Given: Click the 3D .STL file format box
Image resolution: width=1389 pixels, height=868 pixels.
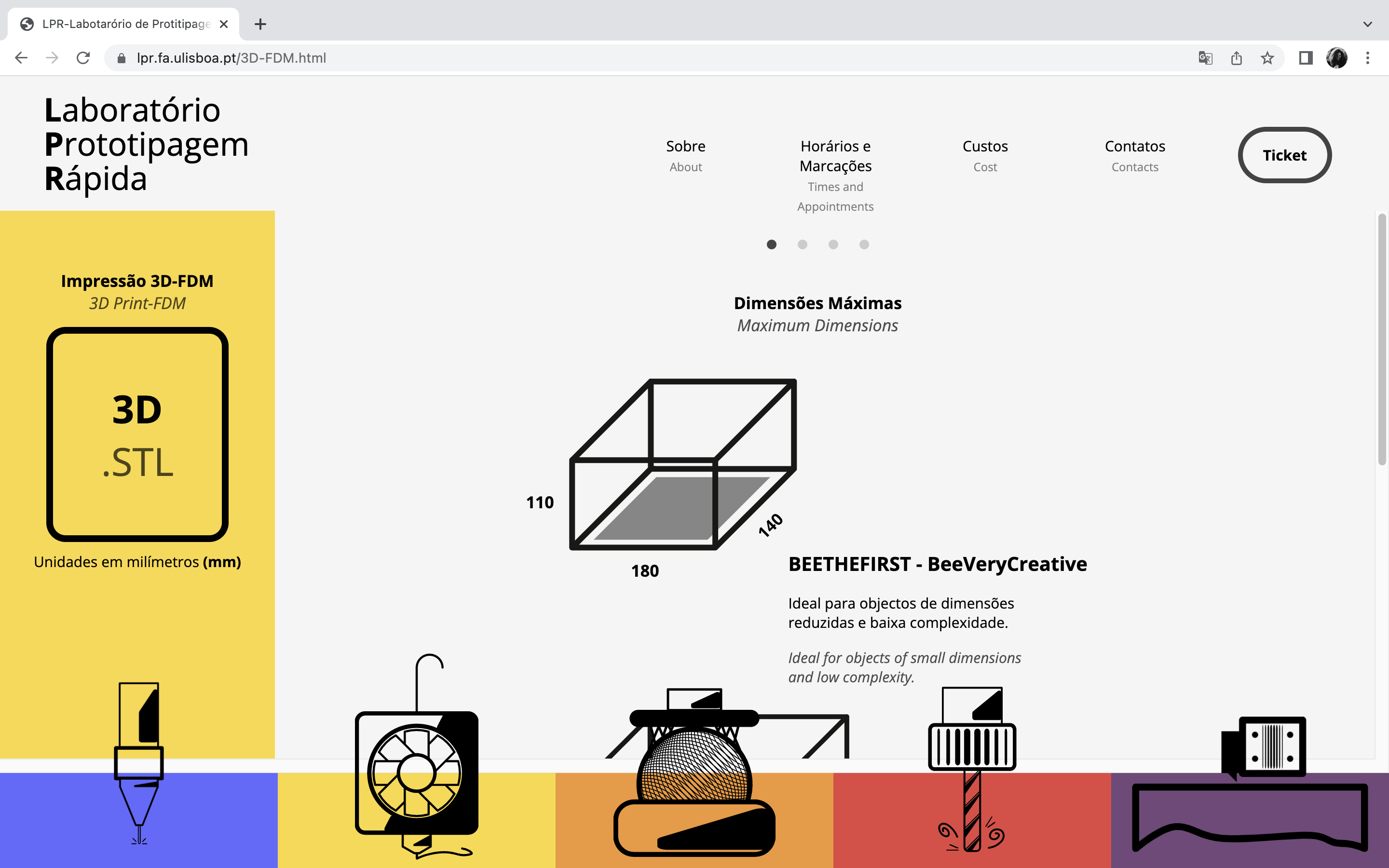Looking at the screenshot, I should 137,434.
